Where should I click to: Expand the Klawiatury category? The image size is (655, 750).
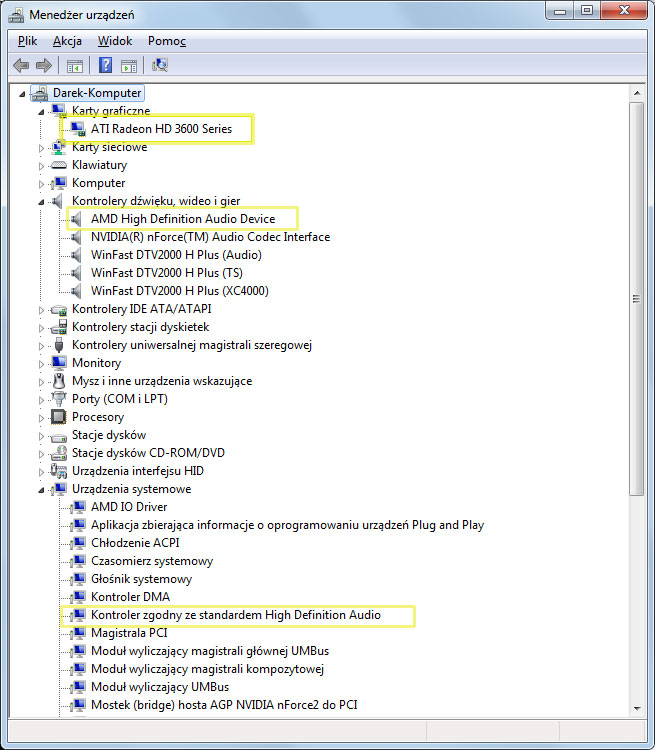click(41, 166)
